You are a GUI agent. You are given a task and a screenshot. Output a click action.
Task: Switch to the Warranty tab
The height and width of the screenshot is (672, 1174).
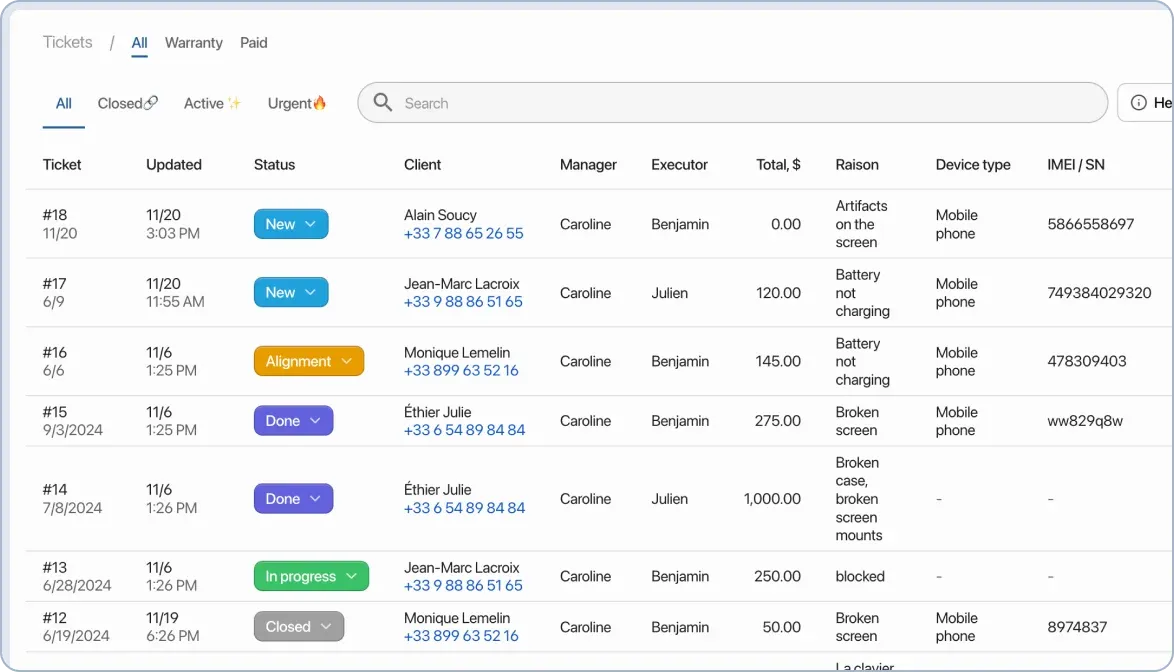(x=193, y=42)
